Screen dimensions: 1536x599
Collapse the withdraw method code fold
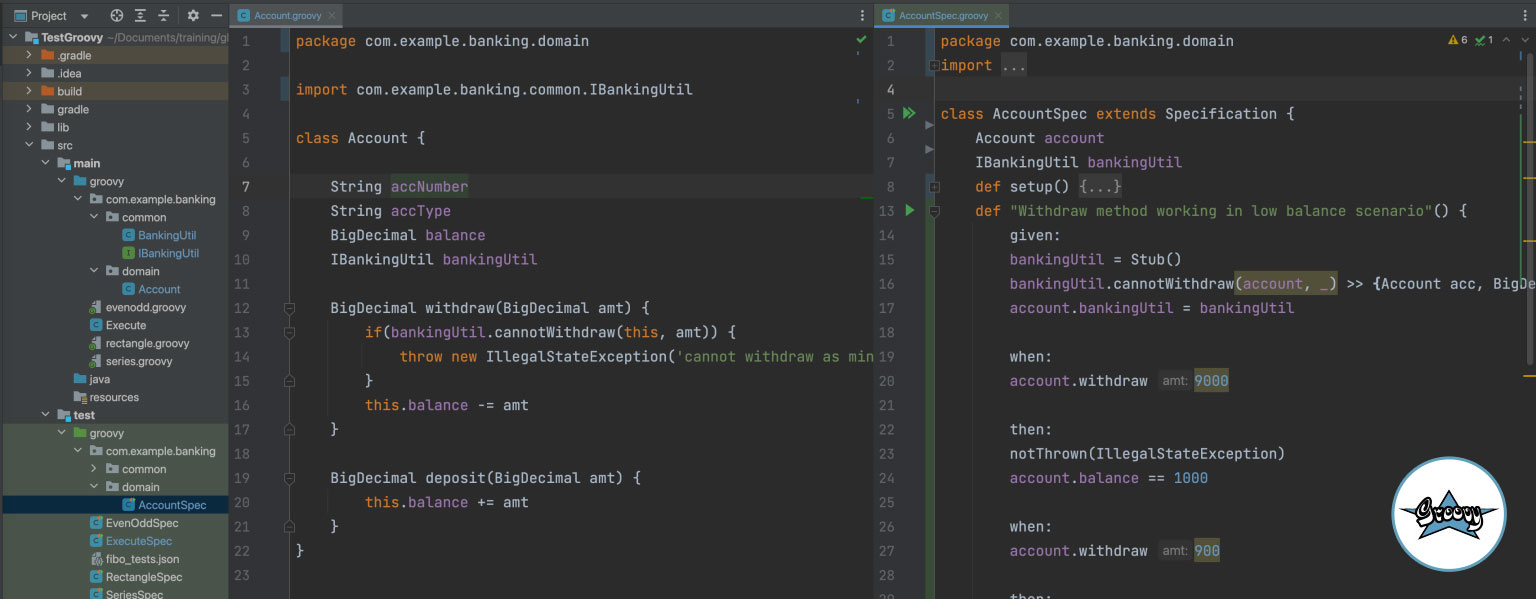(290, 307)
